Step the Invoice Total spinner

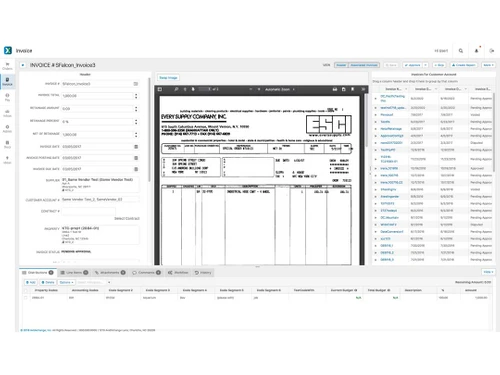click(x=136, y=96)
